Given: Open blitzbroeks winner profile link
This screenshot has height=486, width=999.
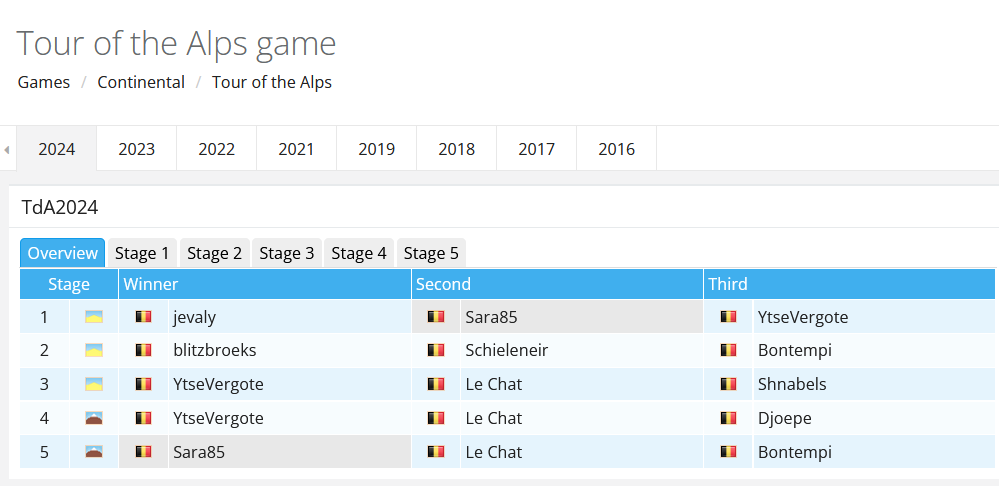Looking at the screenshot, I should coord(215,350).
